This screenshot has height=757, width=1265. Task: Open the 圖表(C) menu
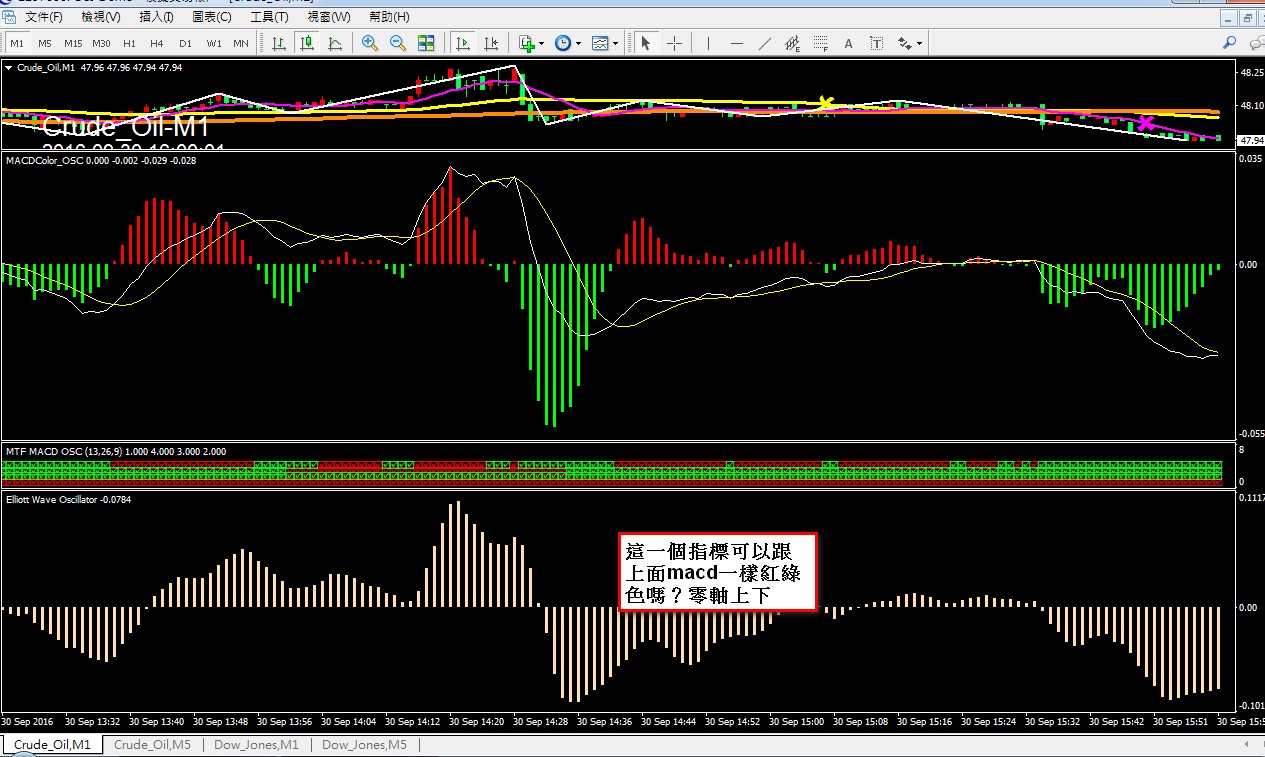[212, 17]
